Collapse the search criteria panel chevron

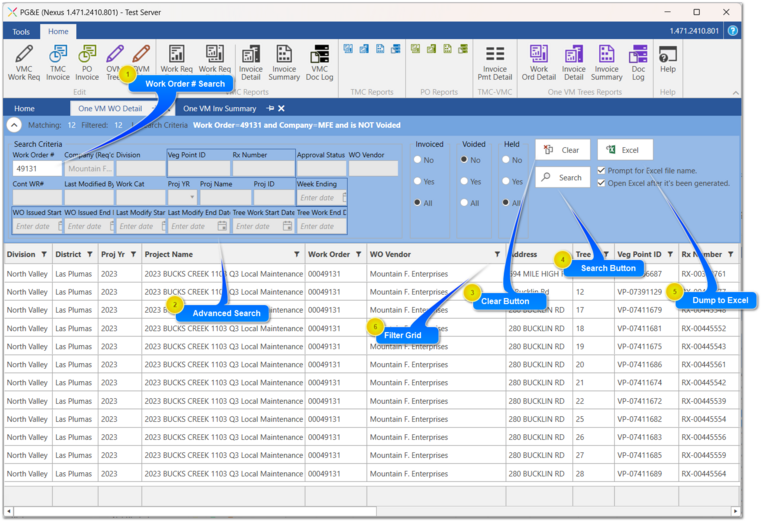pos(14,125)
